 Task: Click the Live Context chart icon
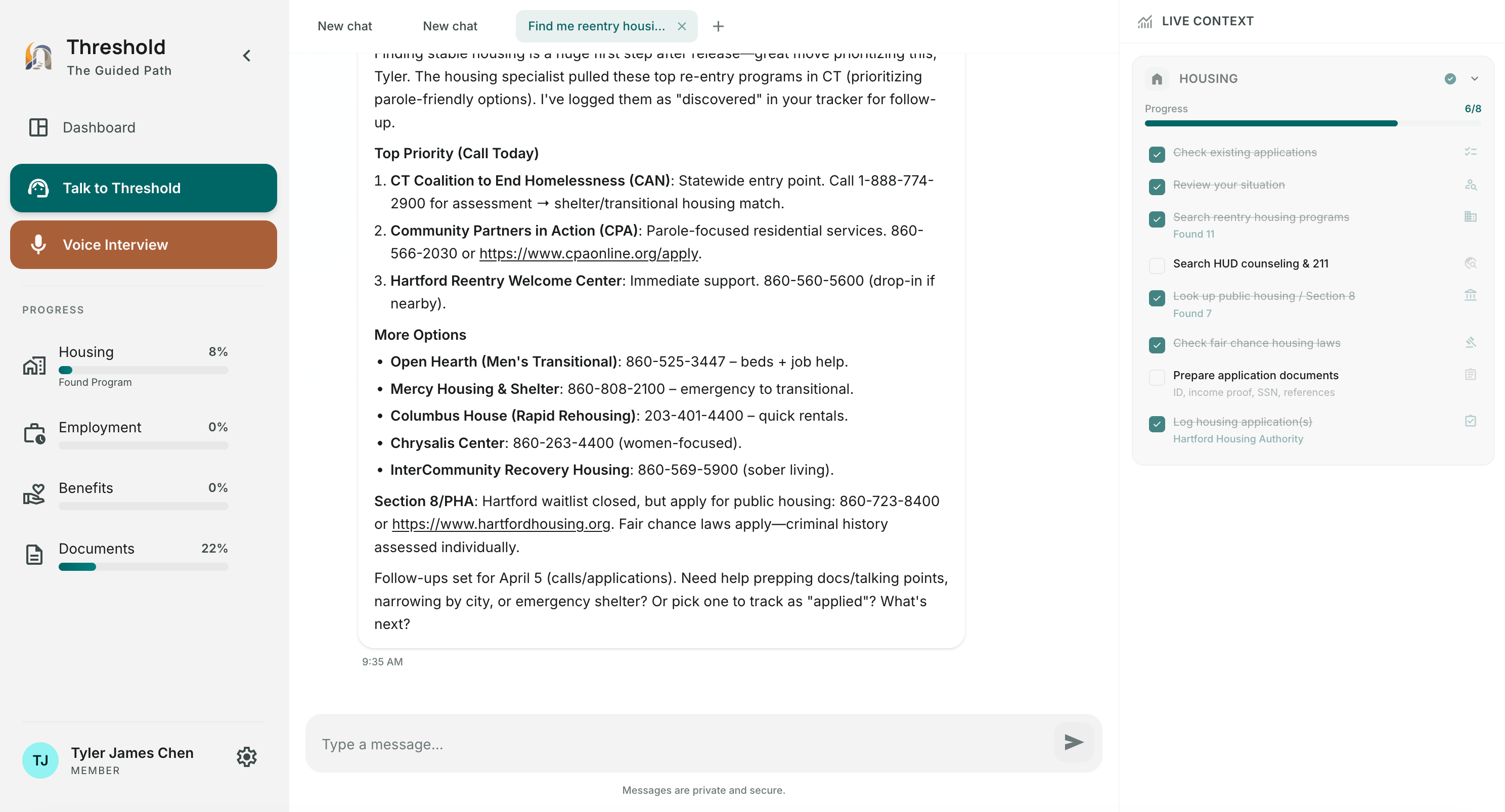click(x=1145, y=22)
